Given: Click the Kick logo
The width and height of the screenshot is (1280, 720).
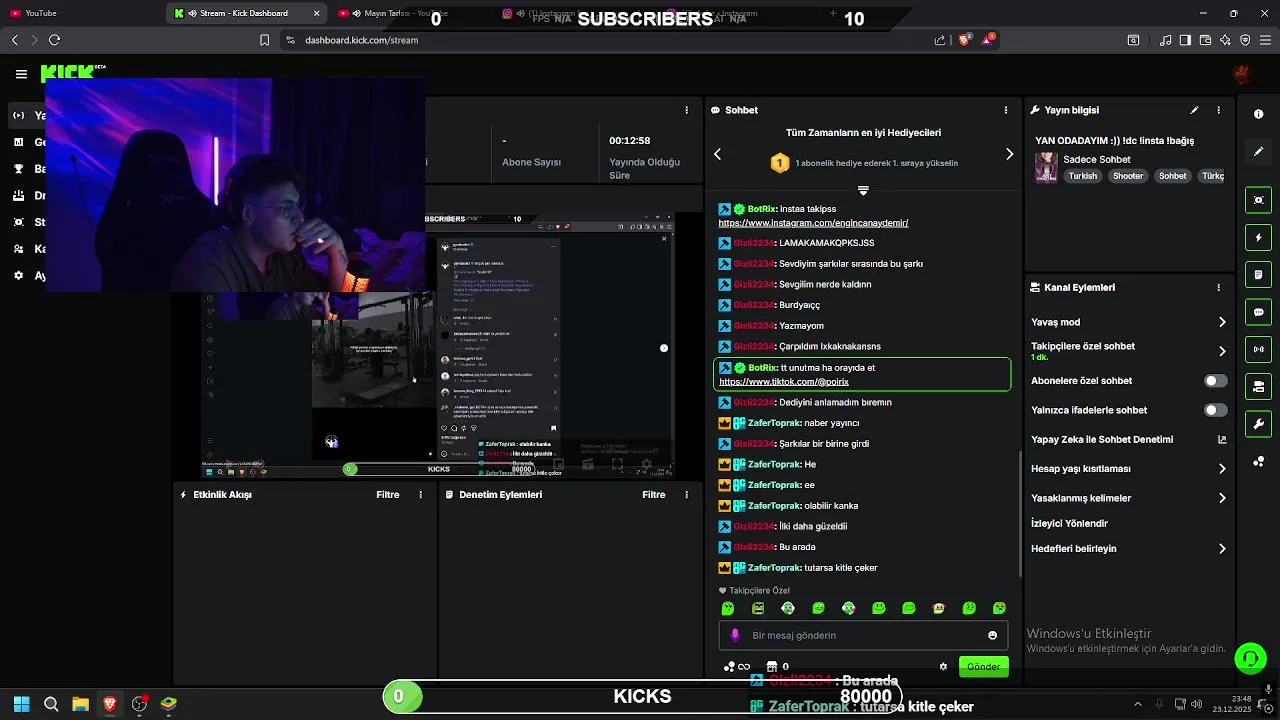Looking at the screenshot, I should point(72,74).
